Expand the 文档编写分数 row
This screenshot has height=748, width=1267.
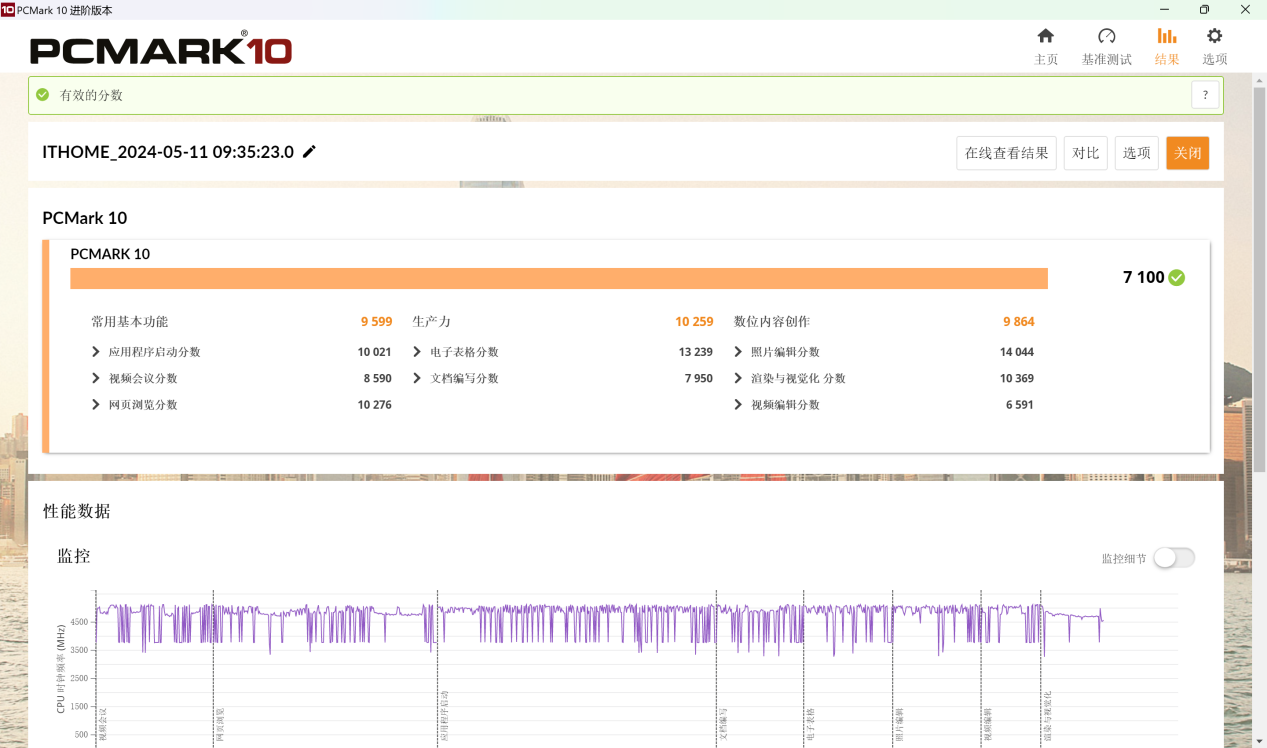(417, 378)
